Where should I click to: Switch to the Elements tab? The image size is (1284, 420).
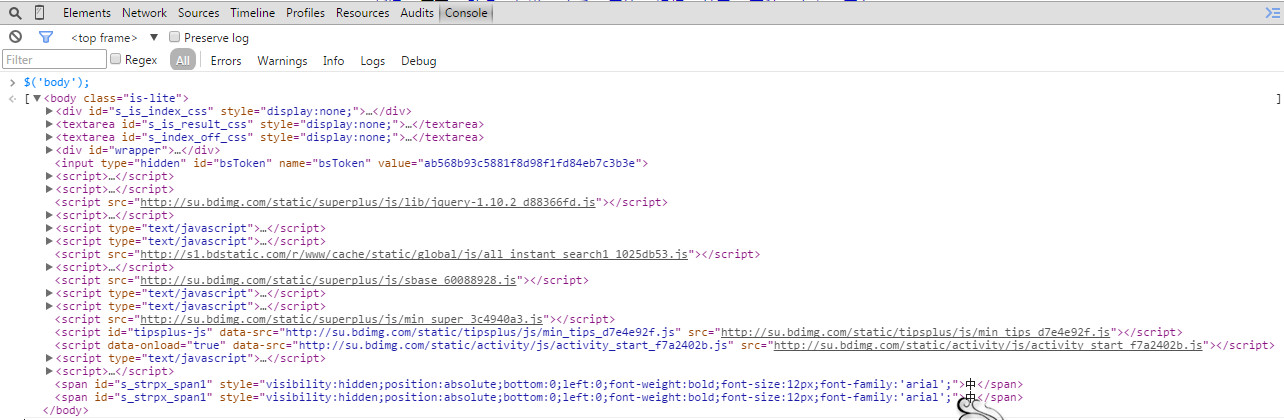pyautogui.click(x=87, y=13)
